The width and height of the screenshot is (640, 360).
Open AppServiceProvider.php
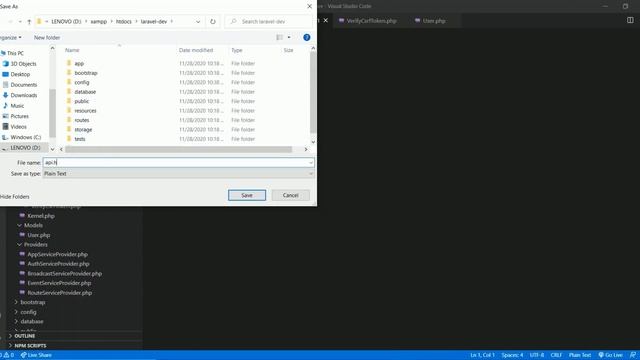coord(58,254)
